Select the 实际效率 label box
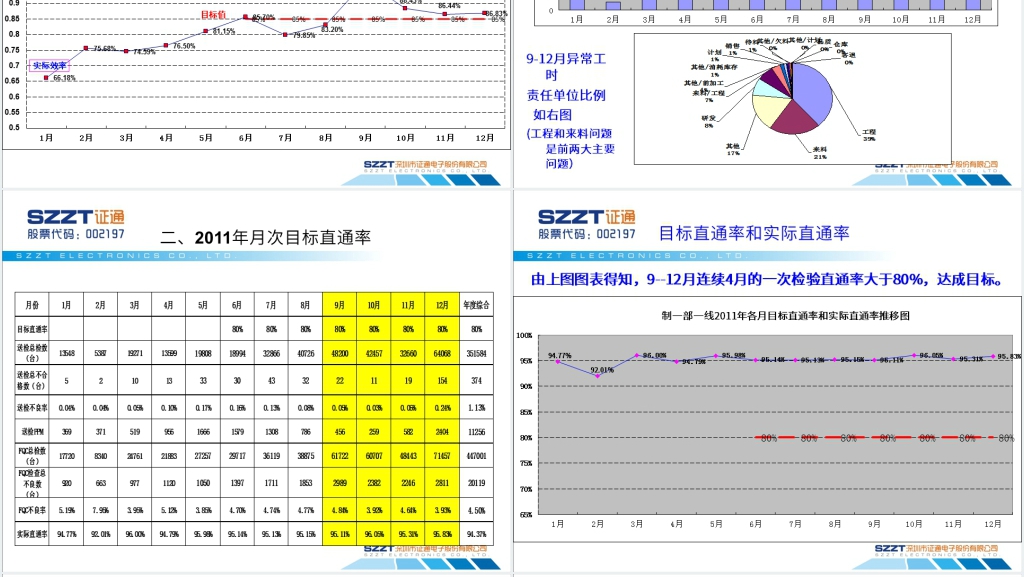This screenshot has height=577, width=1024. (50, 65)
